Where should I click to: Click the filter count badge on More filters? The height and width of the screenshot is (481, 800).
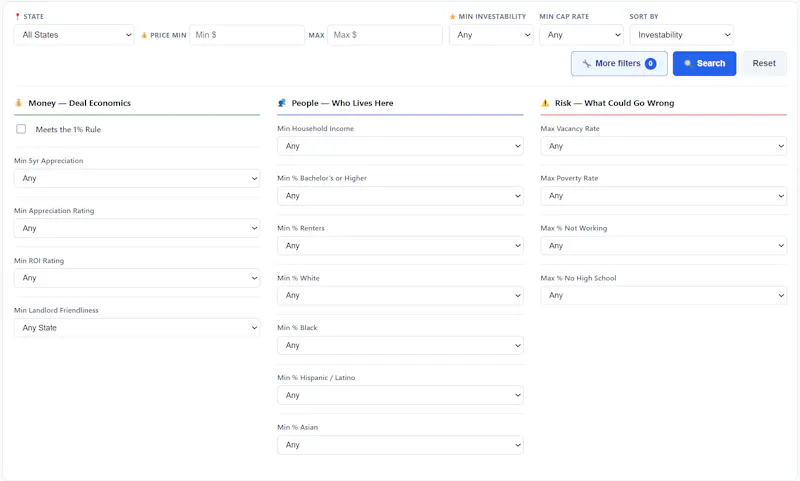tap(651, 63)
